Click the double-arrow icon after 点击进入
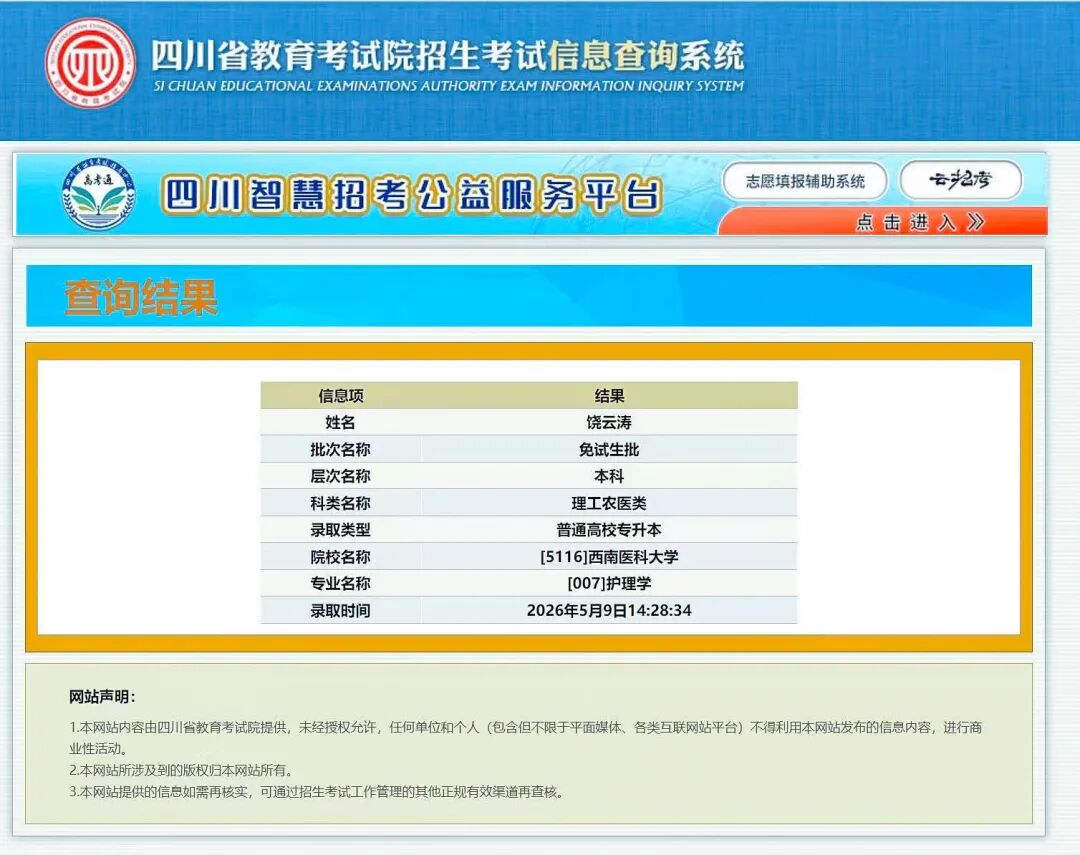The image size is (1080, 855). tap(975, 222)
